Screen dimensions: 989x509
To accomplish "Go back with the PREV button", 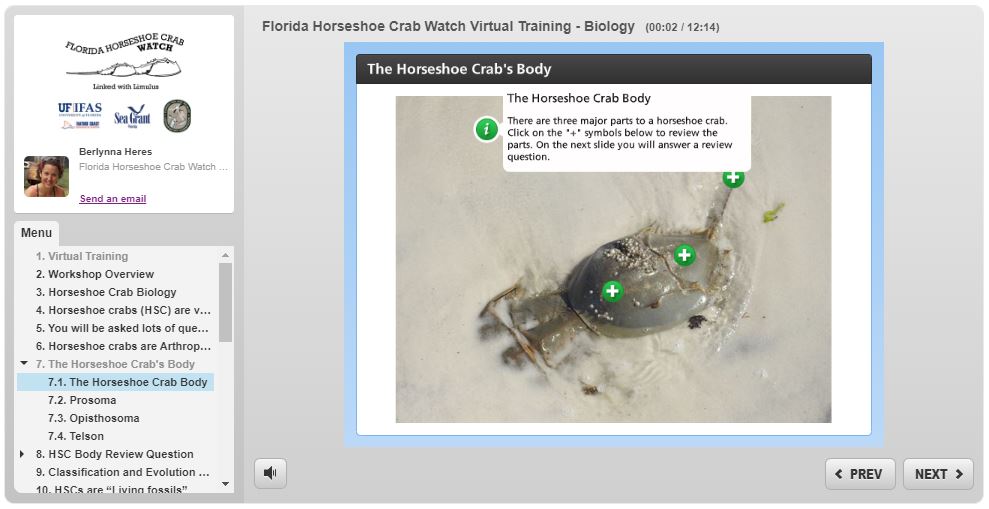I will point(859,474).
